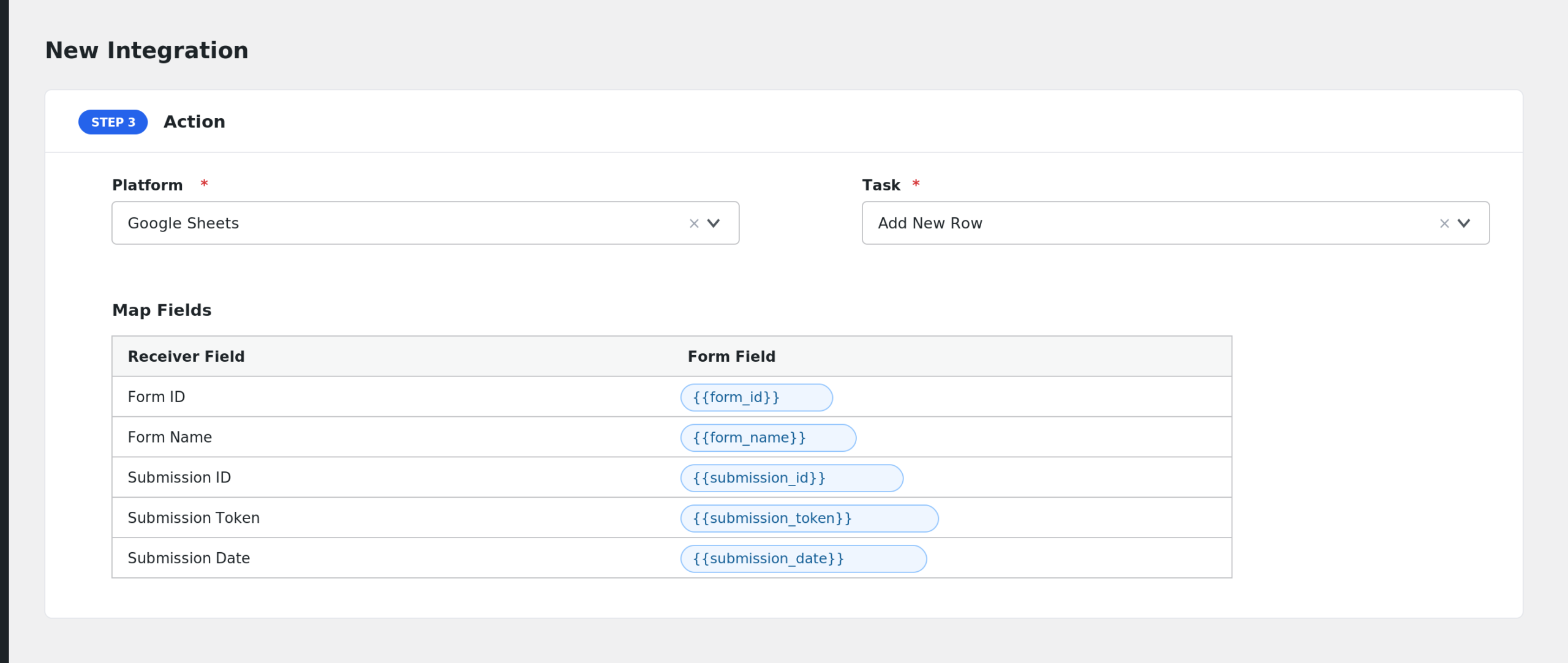Click the Action step title

click(x=194, y=122)
